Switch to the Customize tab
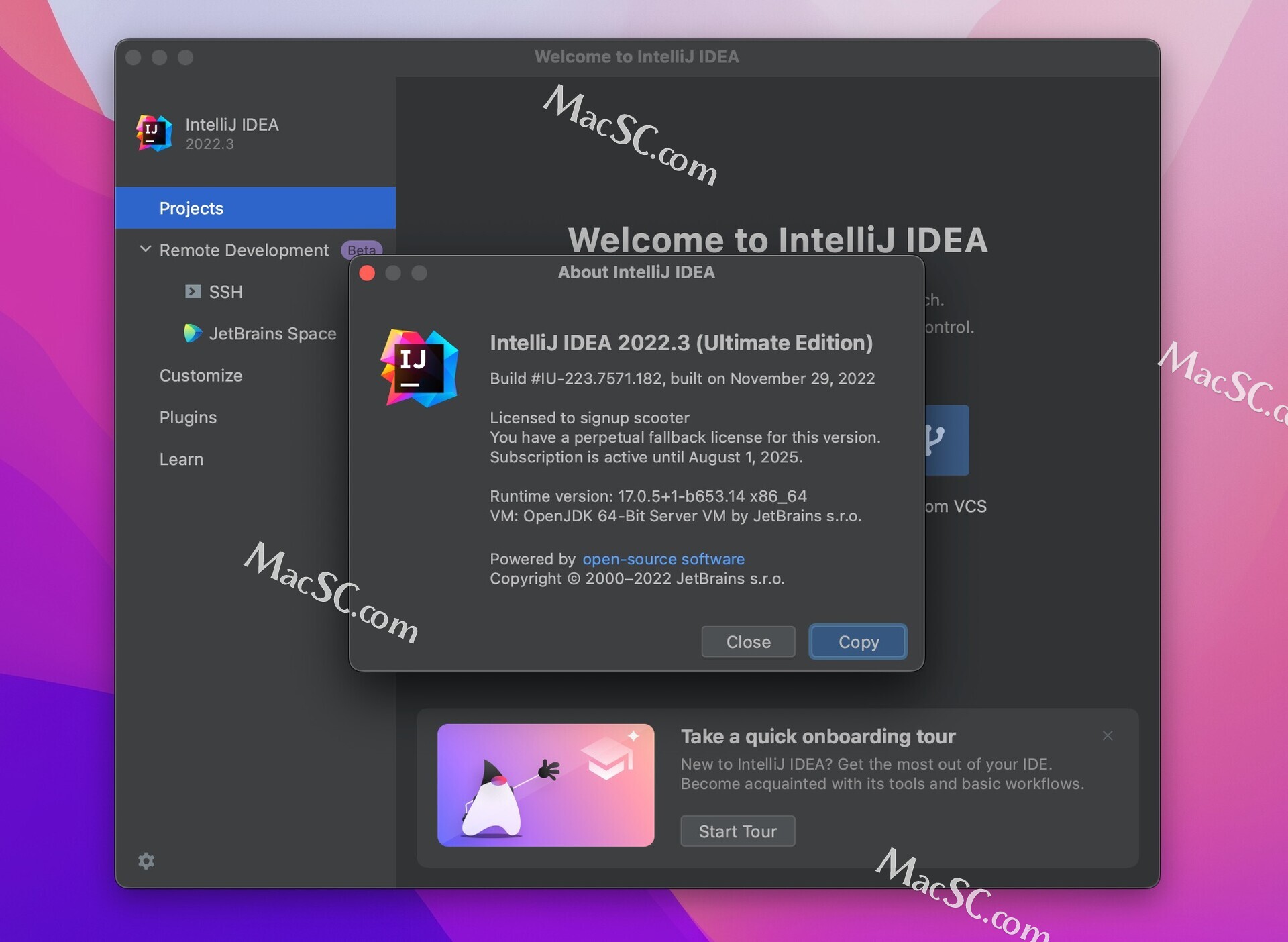The width and height of the screenshot is (1288, 942). [x=201, y=376]
